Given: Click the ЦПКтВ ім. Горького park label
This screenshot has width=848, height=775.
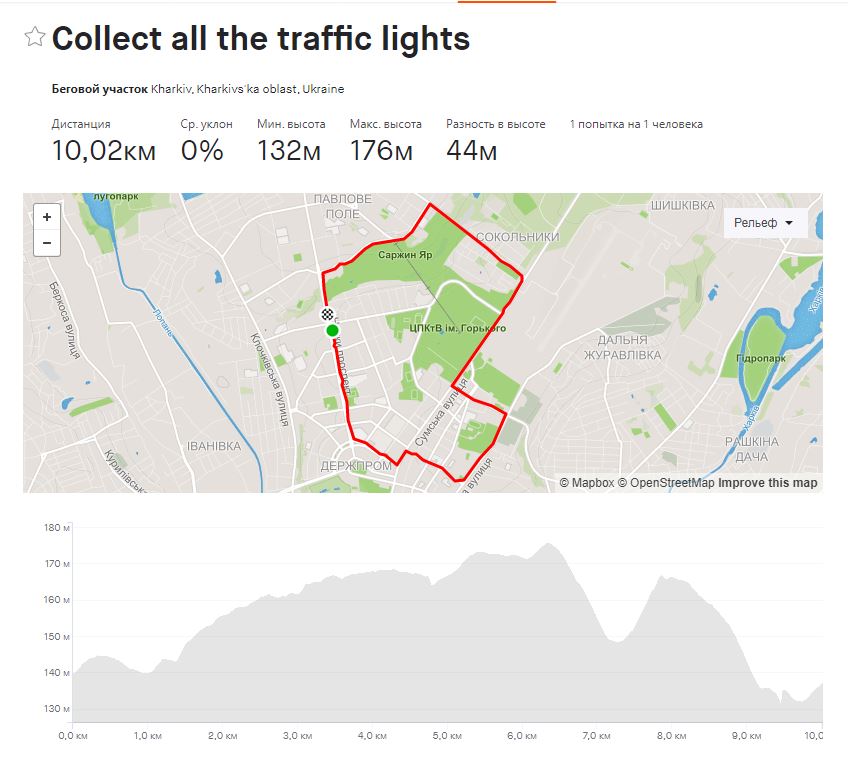Looking at the screenshot, I should tap(458, 328).
